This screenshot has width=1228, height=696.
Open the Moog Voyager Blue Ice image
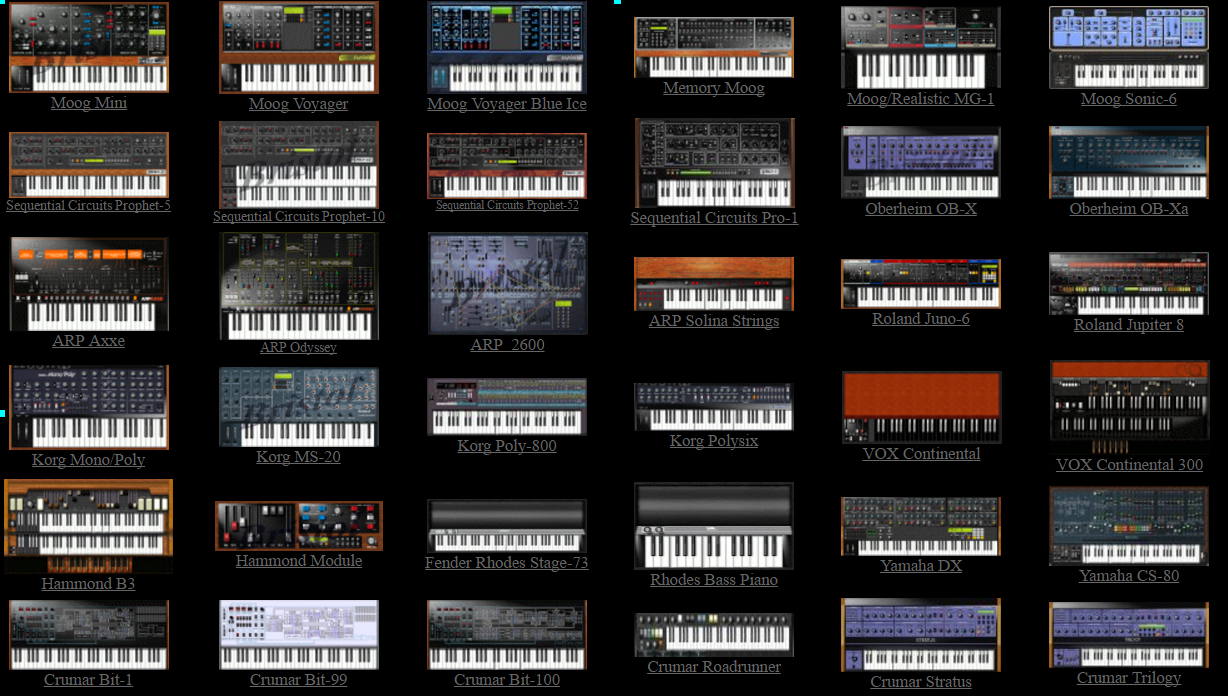pos(506,47)
